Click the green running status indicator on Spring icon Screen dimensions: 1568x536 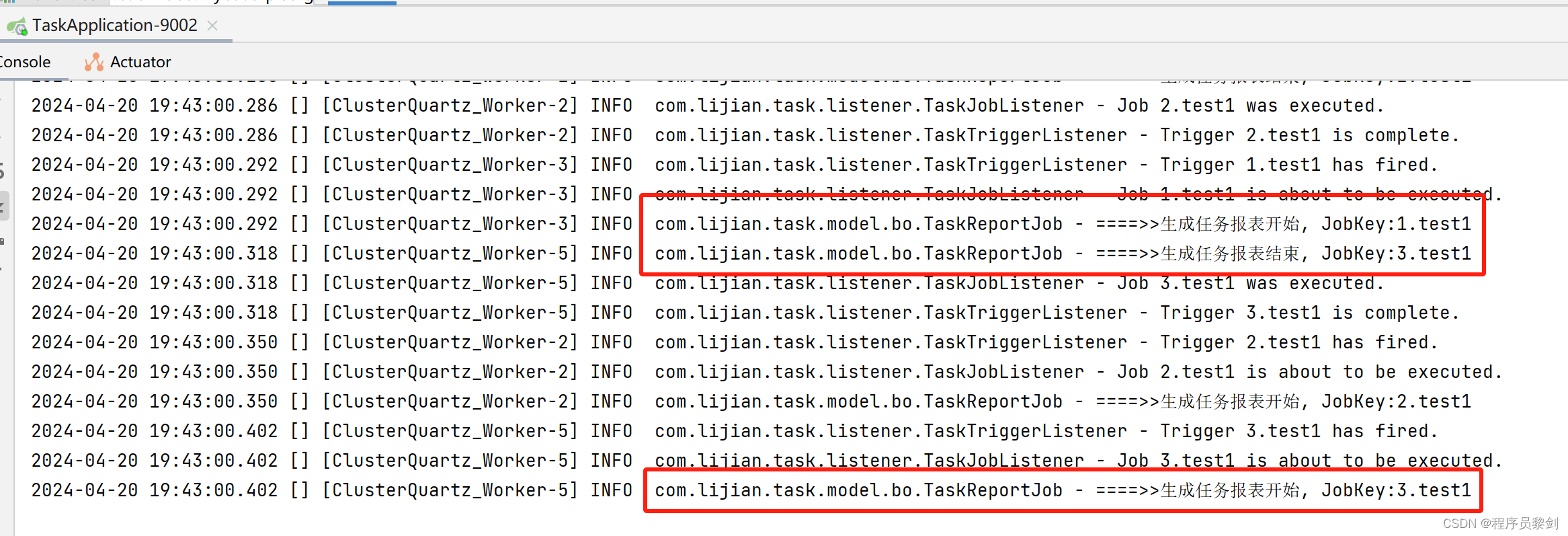pyautogui.click(x=23, y=32)
